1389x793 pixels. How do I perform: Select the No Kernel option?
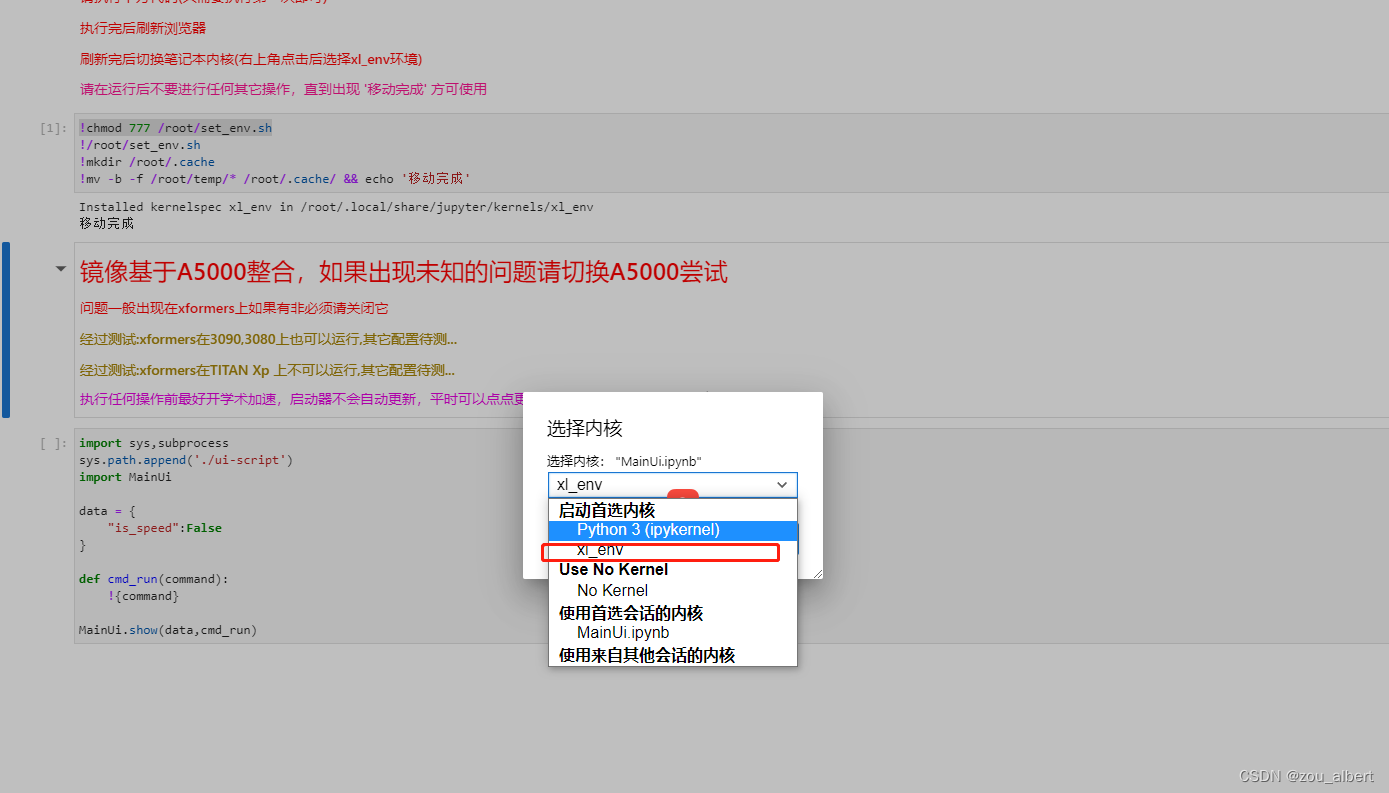pyautogui.click(x=673, y=591)
